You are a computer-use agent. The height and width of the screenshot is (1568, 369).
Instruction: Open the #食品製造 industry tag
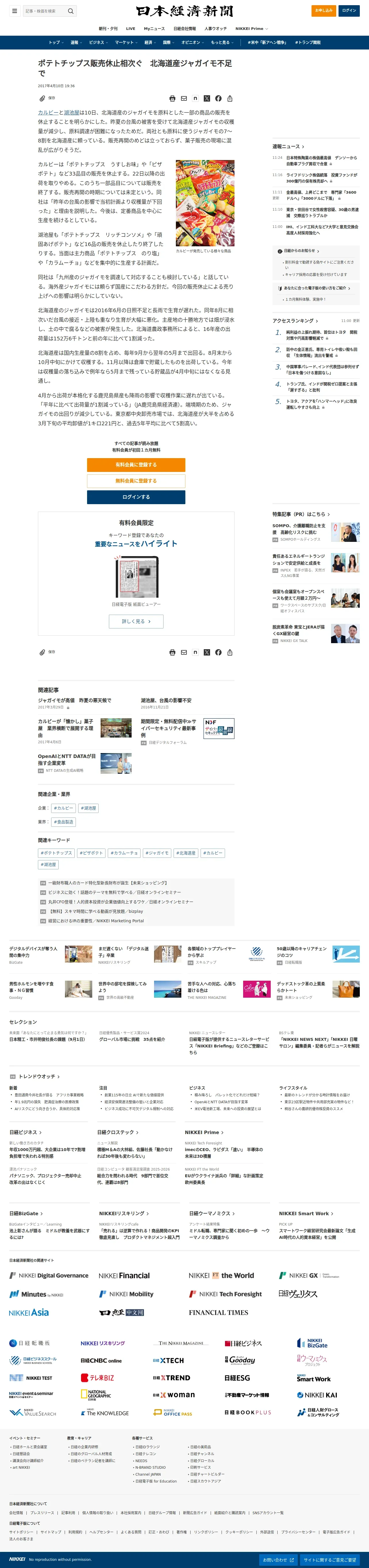[63, 822]
